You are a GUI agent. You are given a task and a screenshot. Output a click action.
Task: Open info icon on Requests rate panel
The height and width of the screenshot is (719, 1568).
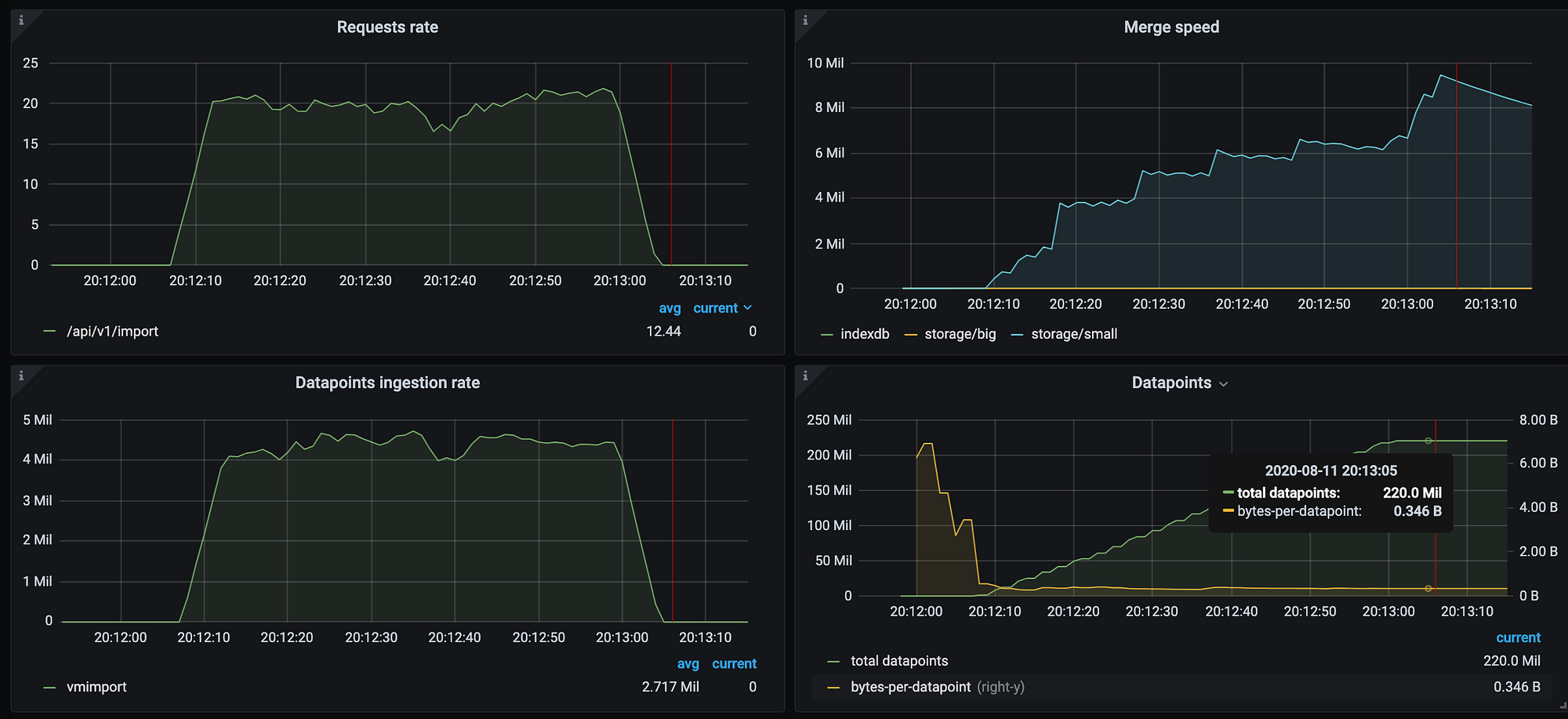pos(21,20)
